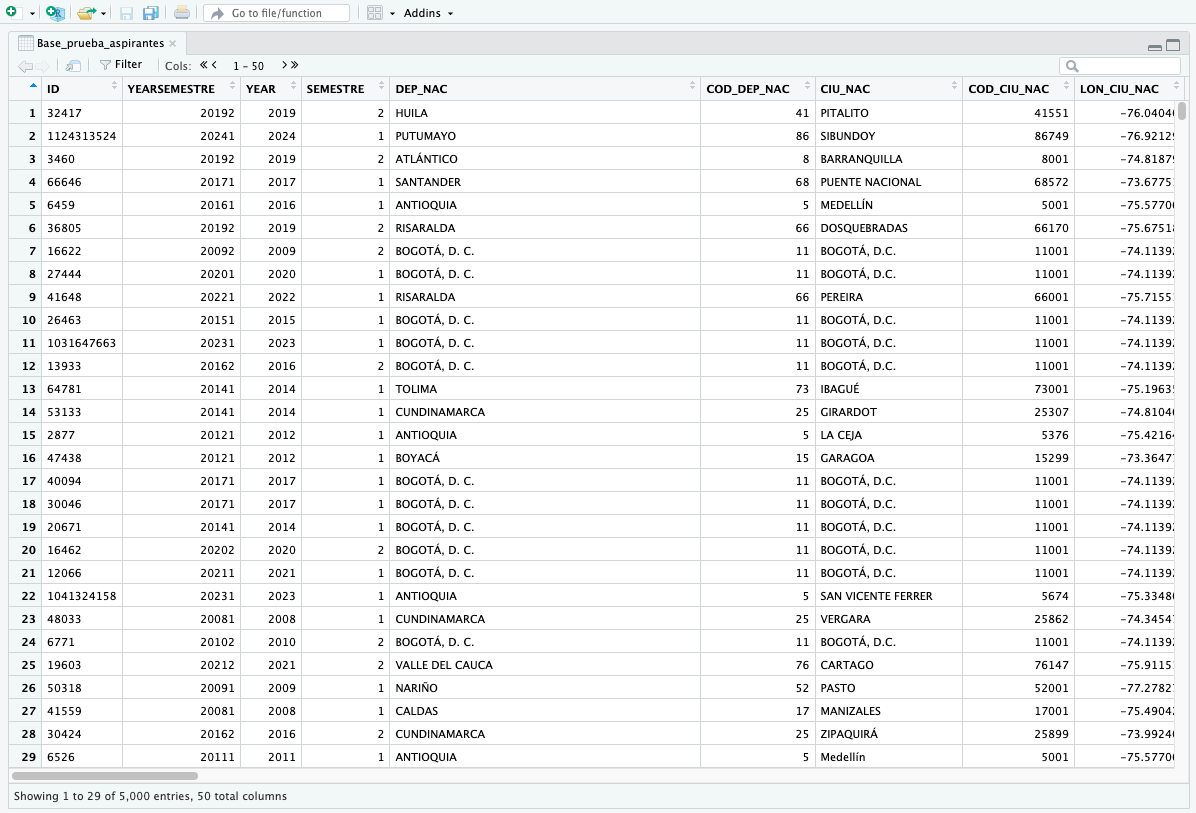Jump to first columns with double chevron
This screenshot has height=813, width=1196.
tap(204, 66)
